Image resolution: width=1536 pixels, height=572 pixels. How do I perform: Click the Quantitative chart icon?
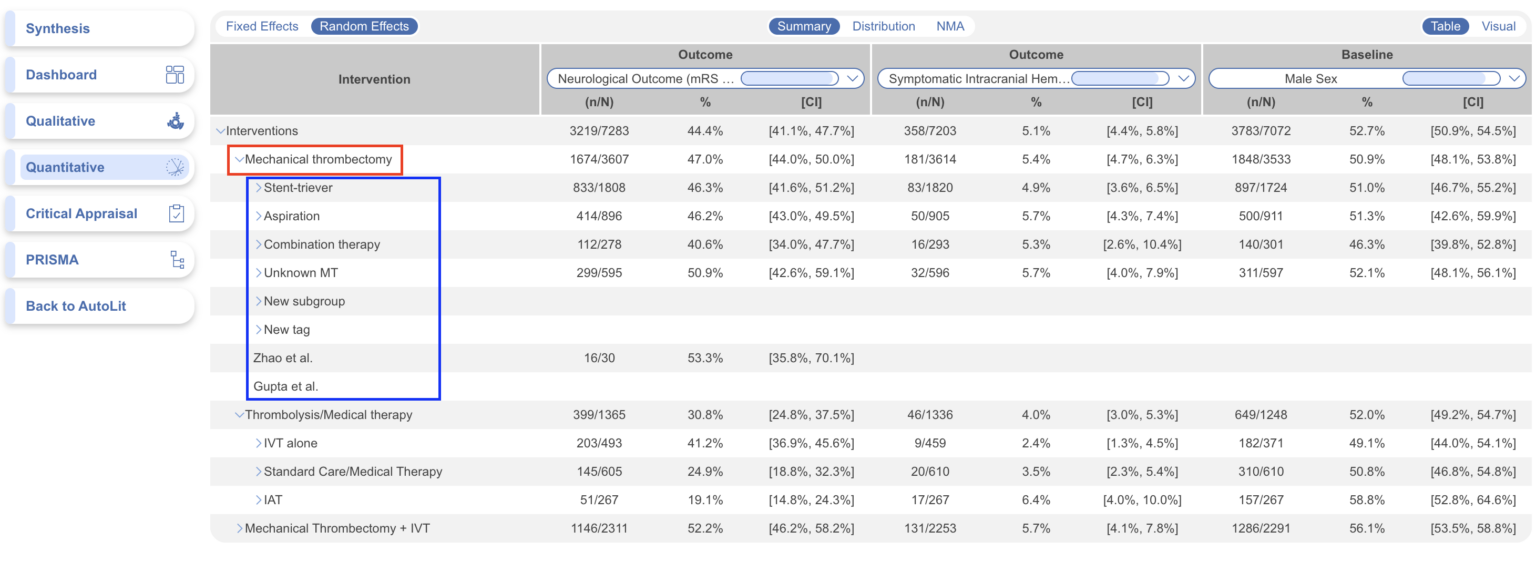click(175, 167)
